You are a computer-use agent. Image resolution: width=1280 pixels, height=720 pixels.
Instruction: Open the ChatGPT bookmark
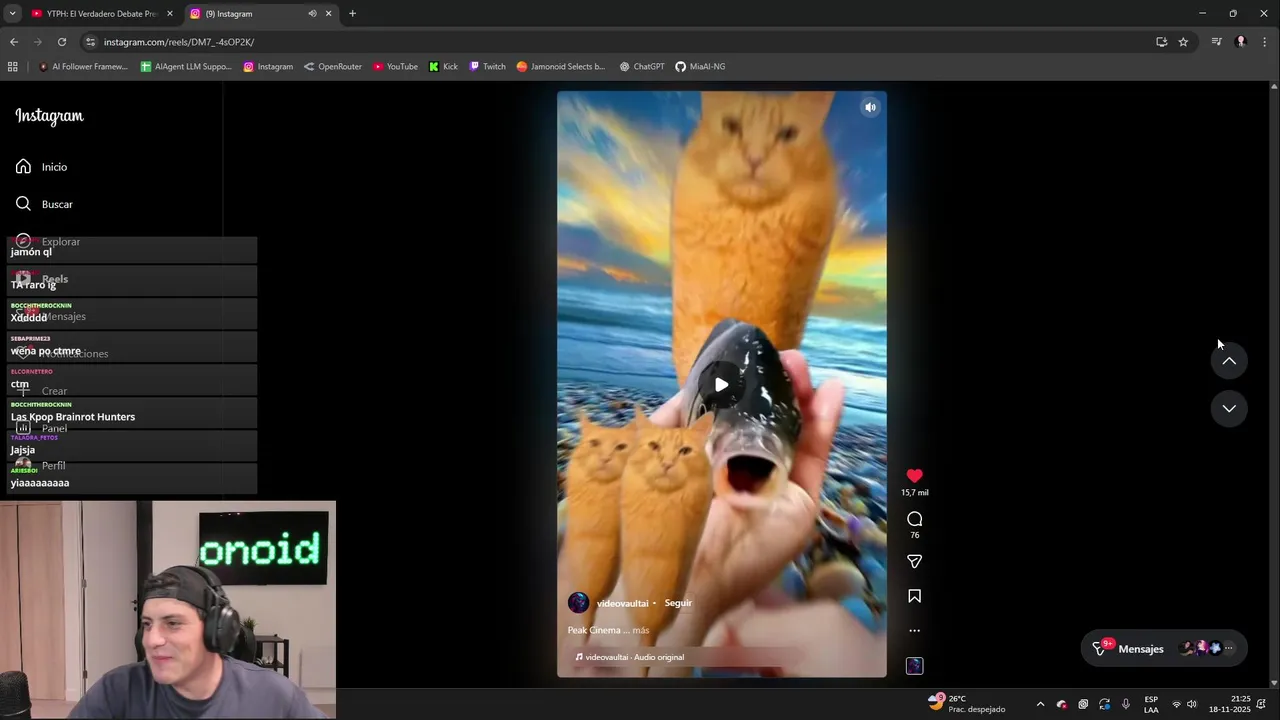click(642, 67)
